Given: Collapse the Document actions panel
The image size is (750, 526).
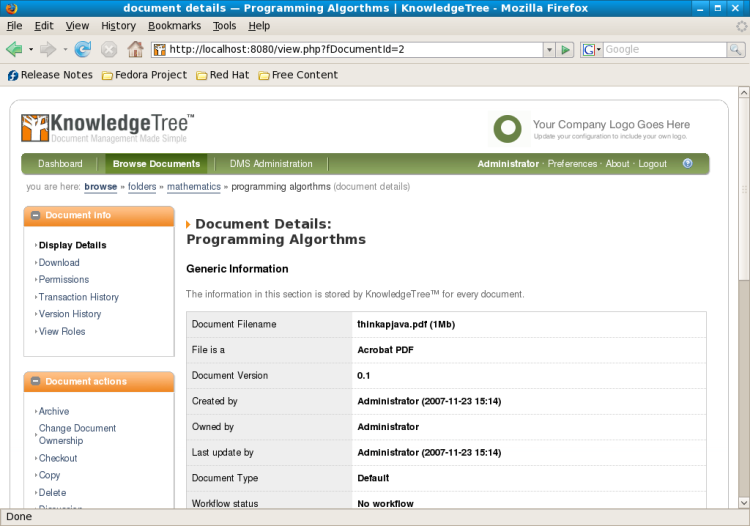Looking at the screenshot, I should click(35, 381).
